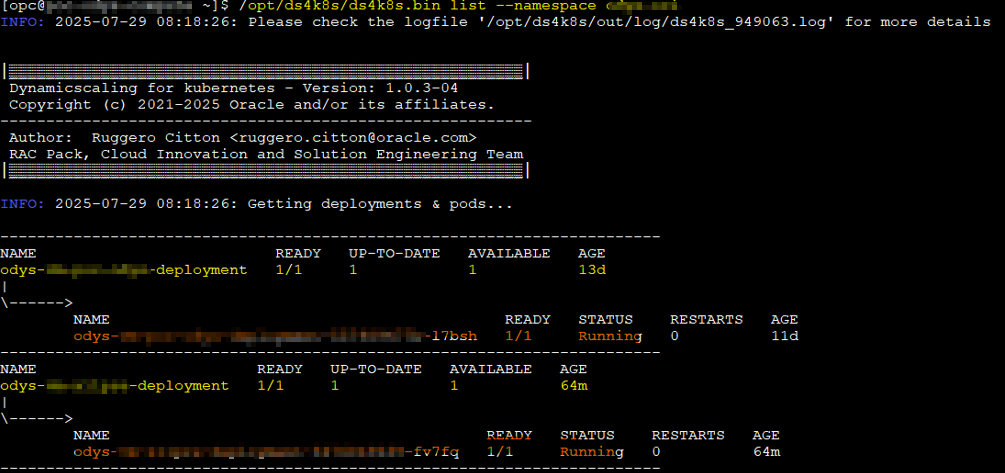1005x473 pixels.
Task: Click the arrow under the first deployment
Action: (36, 302)
